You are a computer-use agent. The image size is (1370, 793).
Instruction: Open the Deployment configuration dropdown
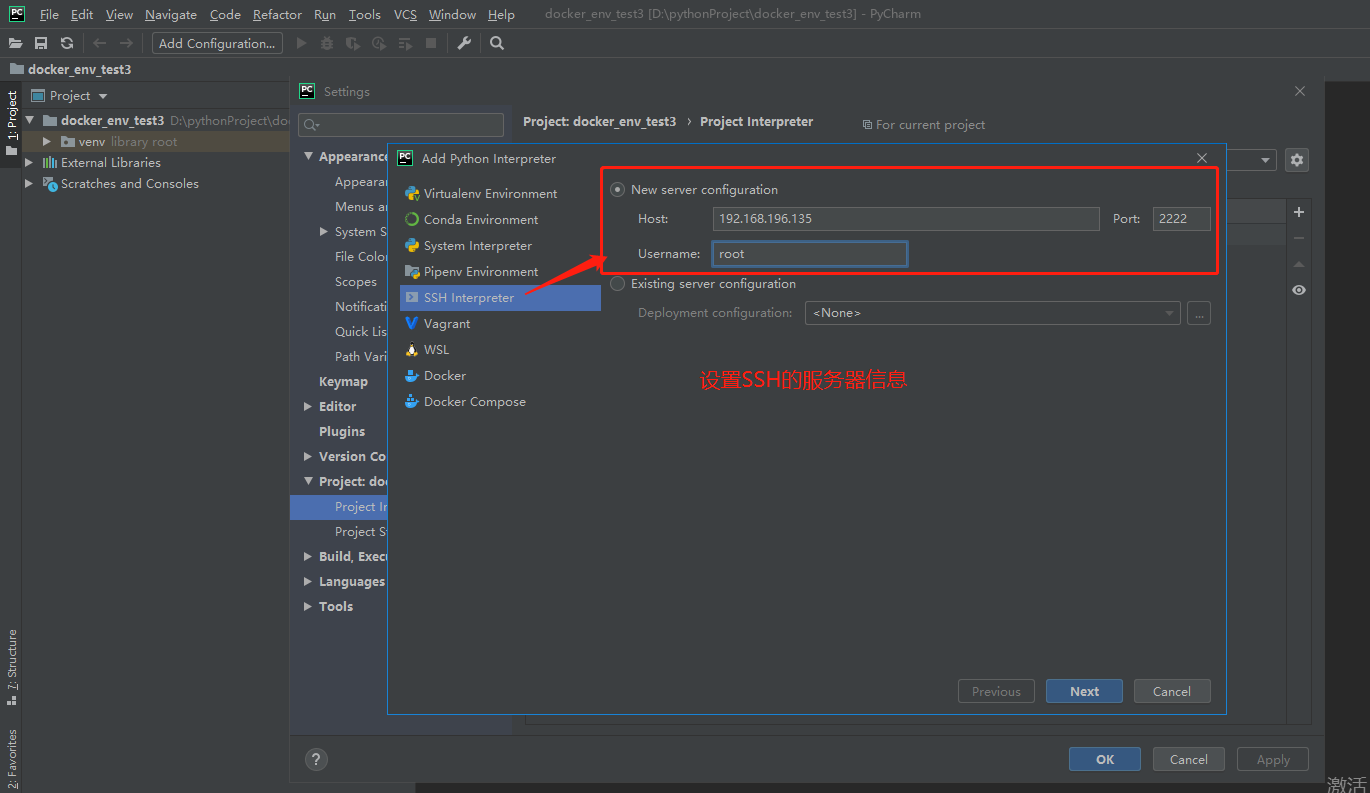point(1170,312)
